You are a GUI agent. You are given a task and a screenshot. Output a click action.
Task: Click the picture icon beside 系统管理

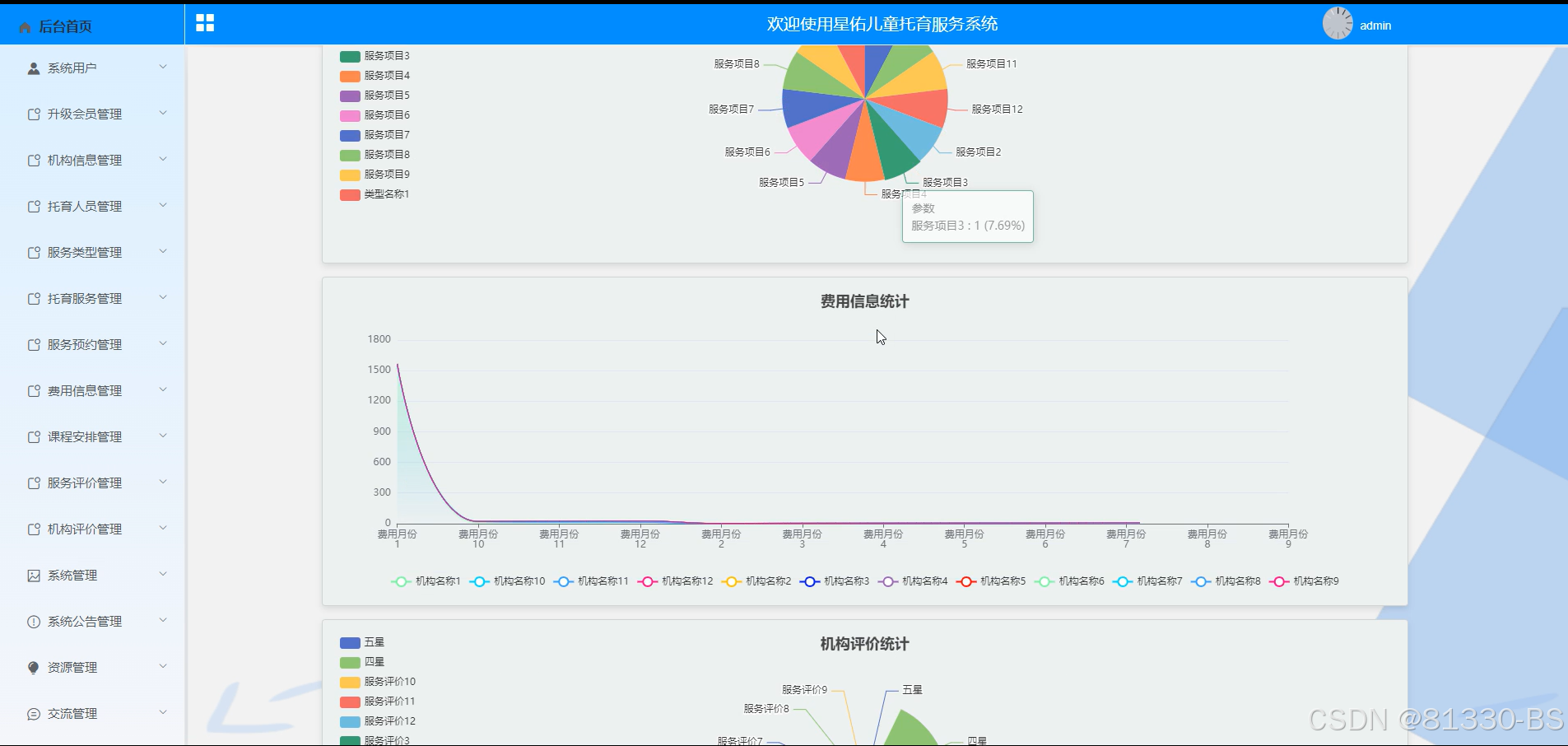tap(34, 576)
